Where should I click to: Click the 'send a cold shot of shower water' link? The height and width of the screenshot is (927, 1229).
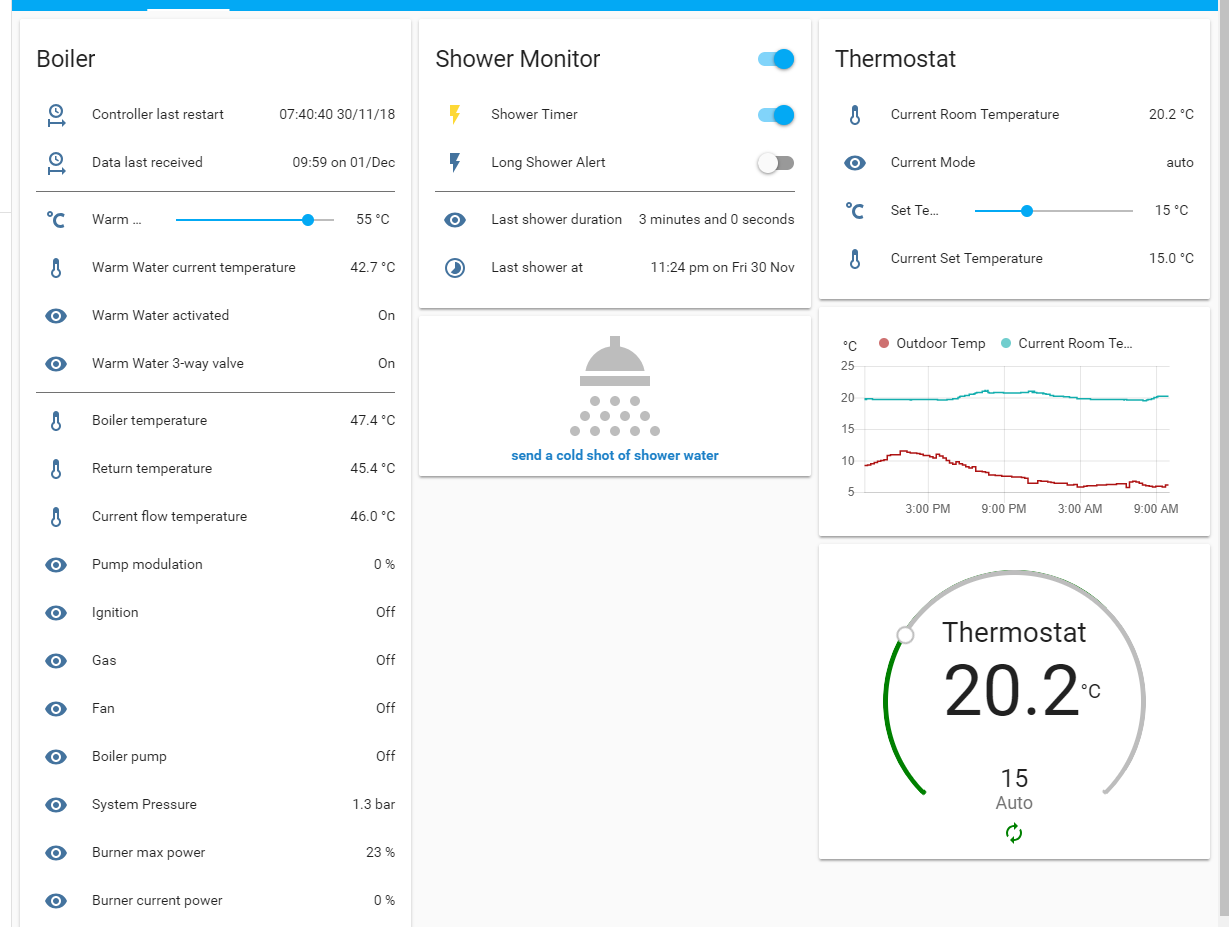click(x=614, y=455)
